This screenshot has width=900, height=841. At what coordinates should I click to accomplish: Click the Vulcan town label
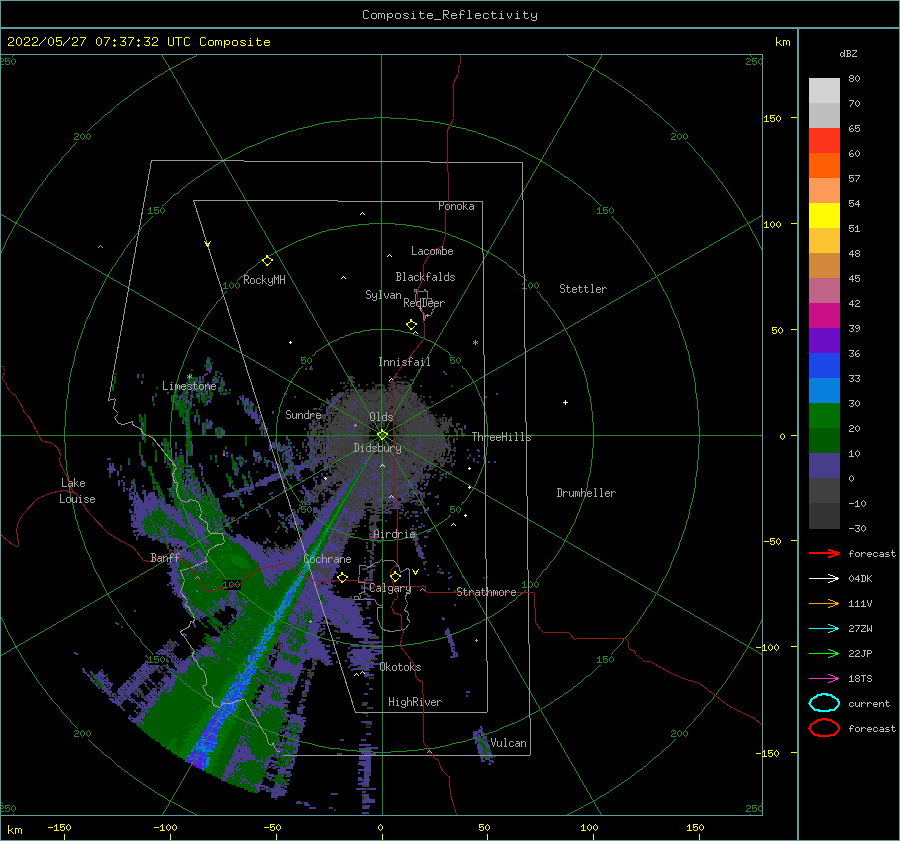(509, 743)
